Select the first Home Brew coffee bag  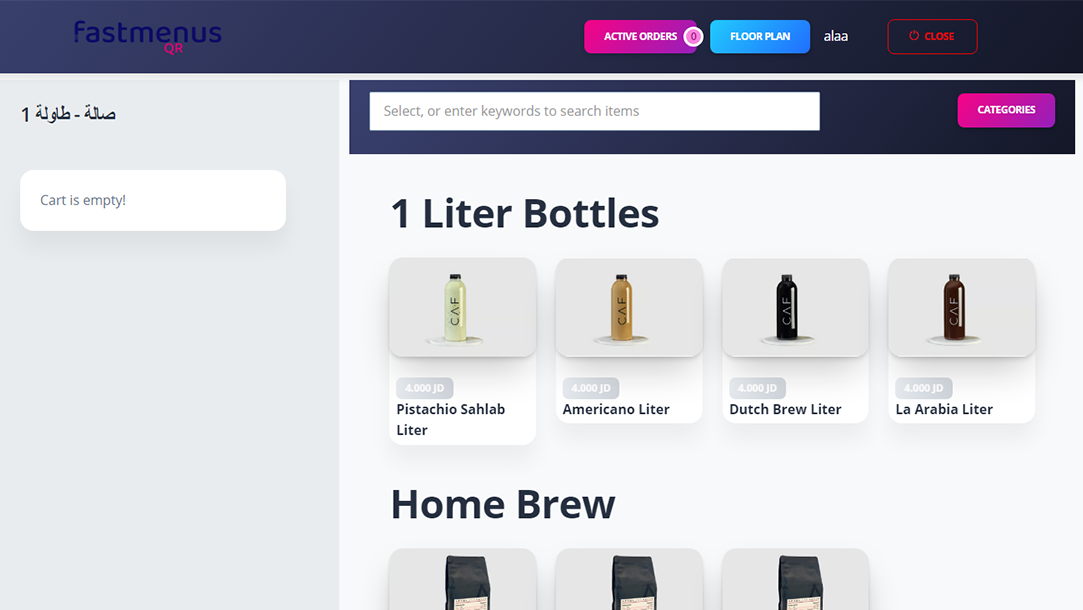[x=463, y=580]
